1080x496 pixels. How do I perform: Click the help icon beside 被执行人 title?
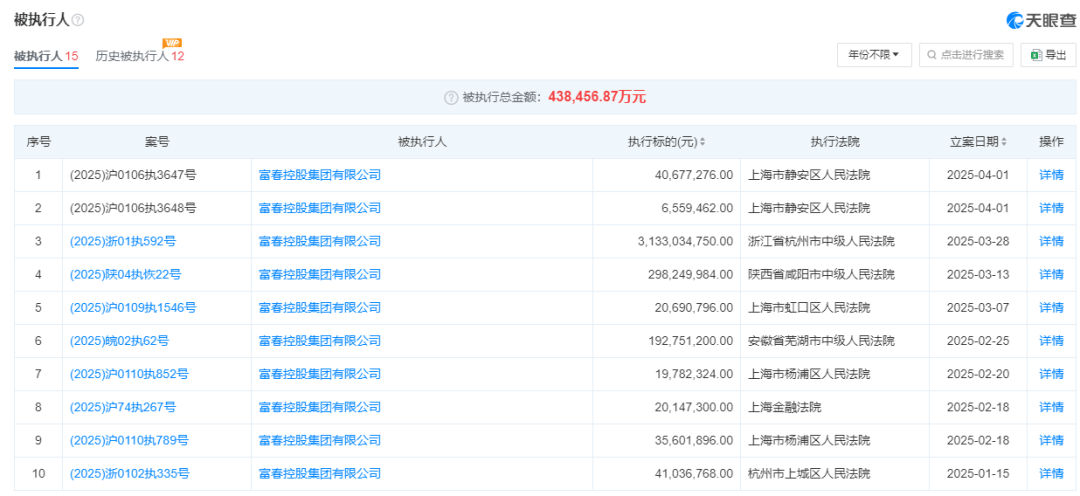coord(78,21)
